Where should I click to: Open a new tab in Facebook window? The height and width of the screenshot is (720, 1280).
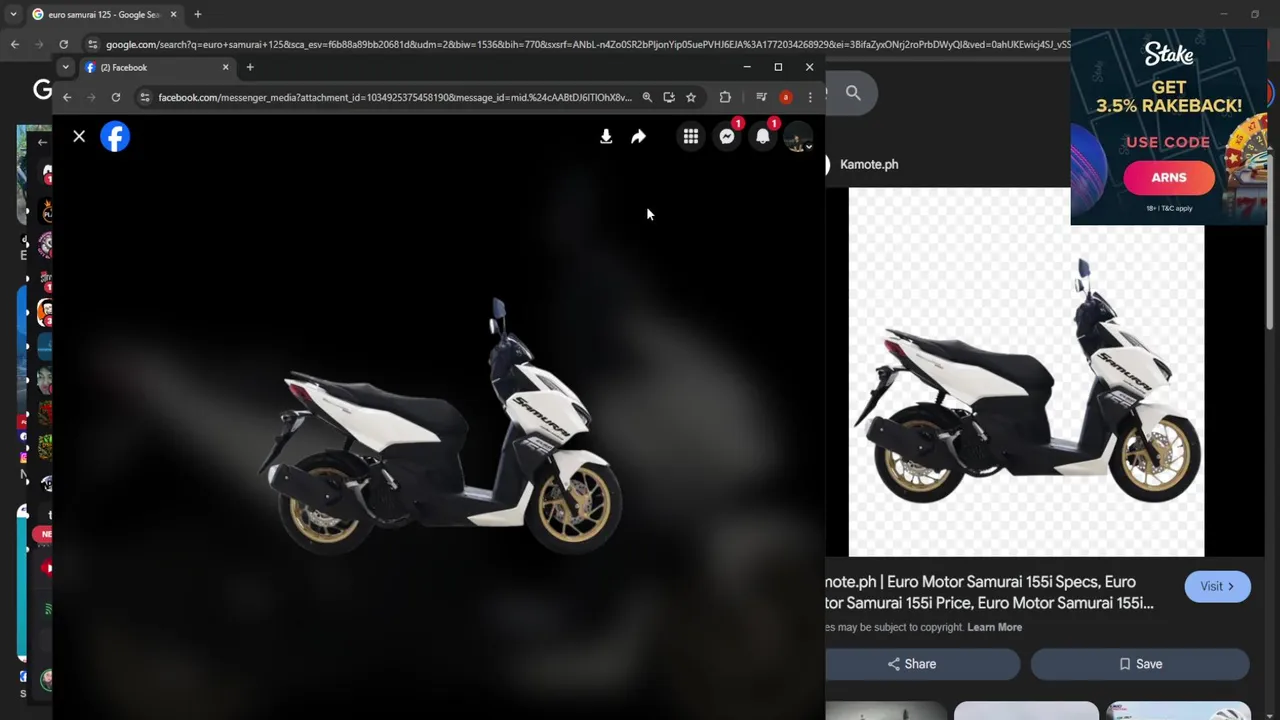tap(250, 67)
